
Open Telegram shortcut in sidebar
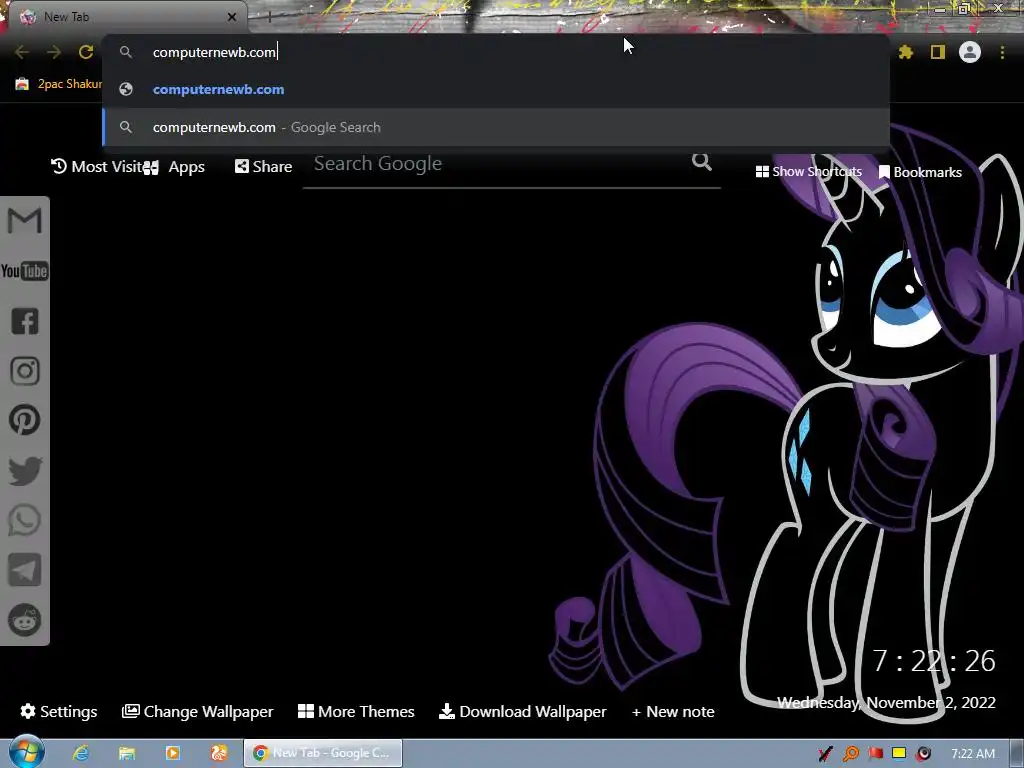pos(24,570)
